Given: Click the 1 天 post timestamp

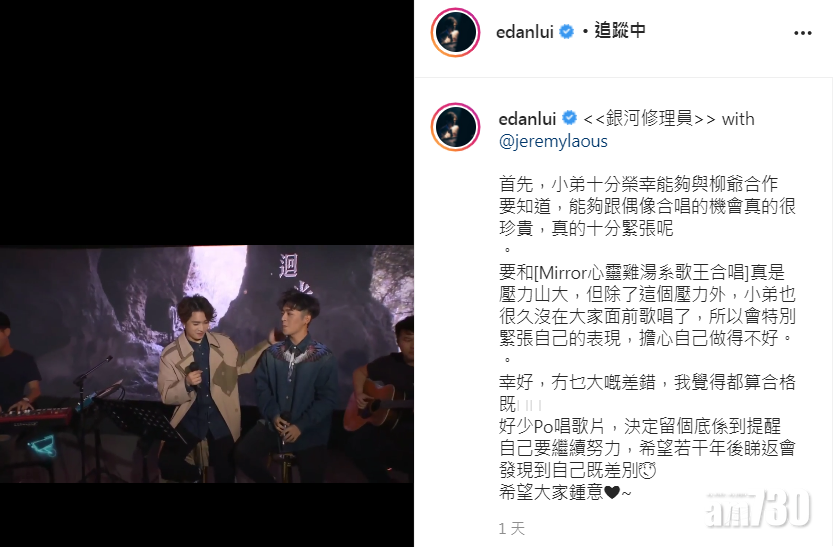Looking at the screenshot, I should [x=512, y=528].
